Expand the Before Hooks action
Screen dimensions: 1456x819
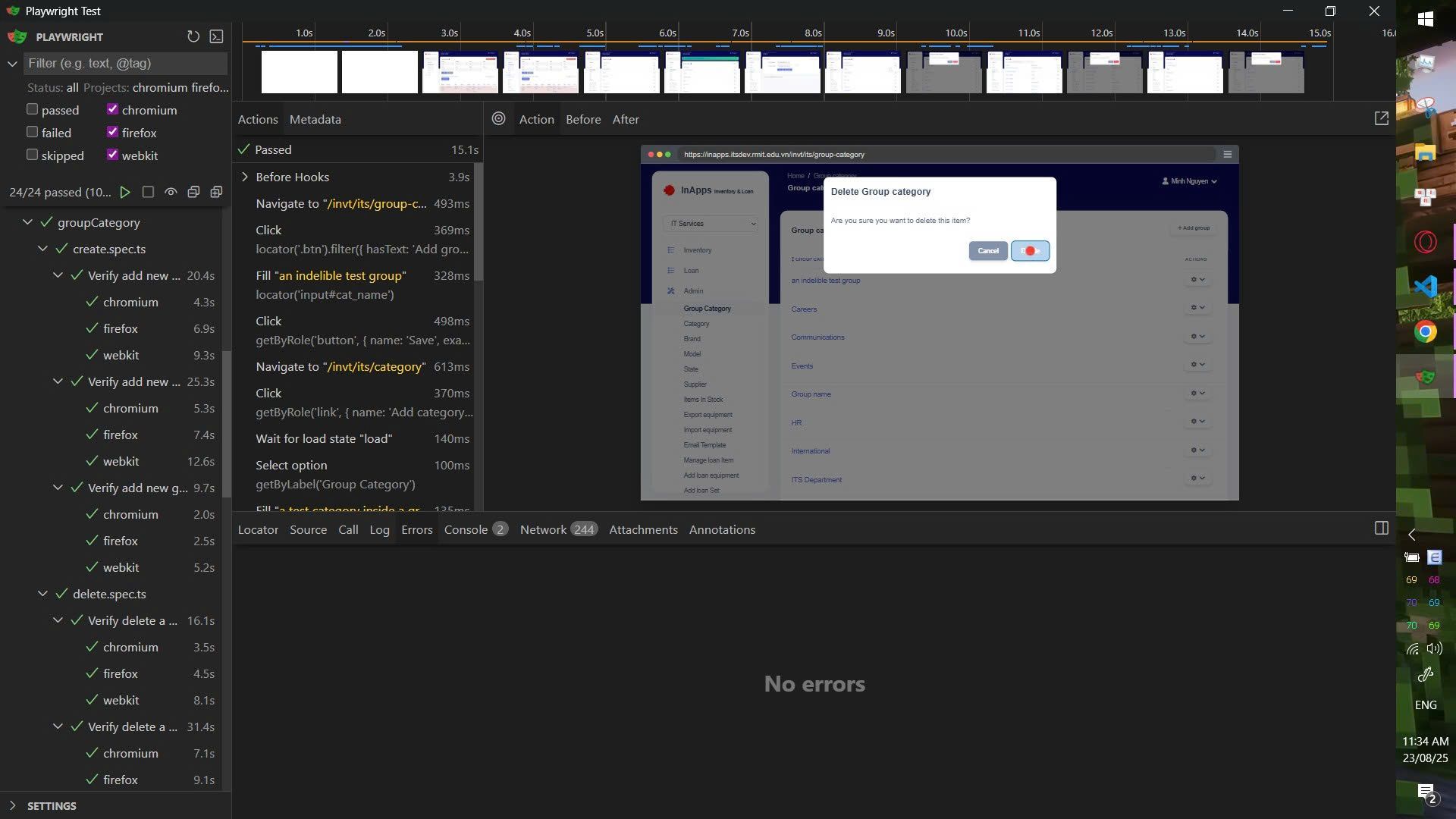pos(245,177)
